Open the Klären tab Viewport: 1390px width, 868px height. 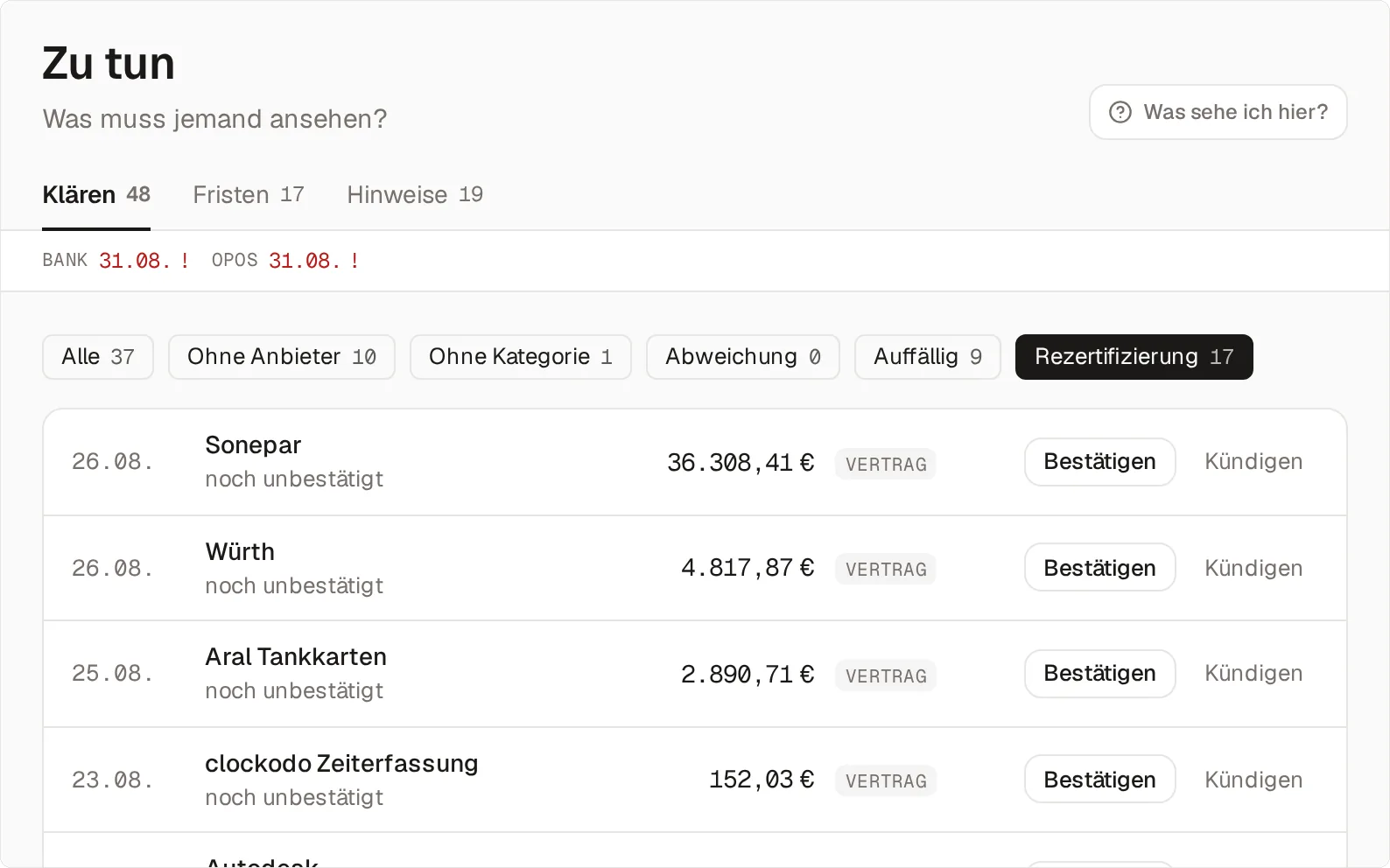coord(96,194)
